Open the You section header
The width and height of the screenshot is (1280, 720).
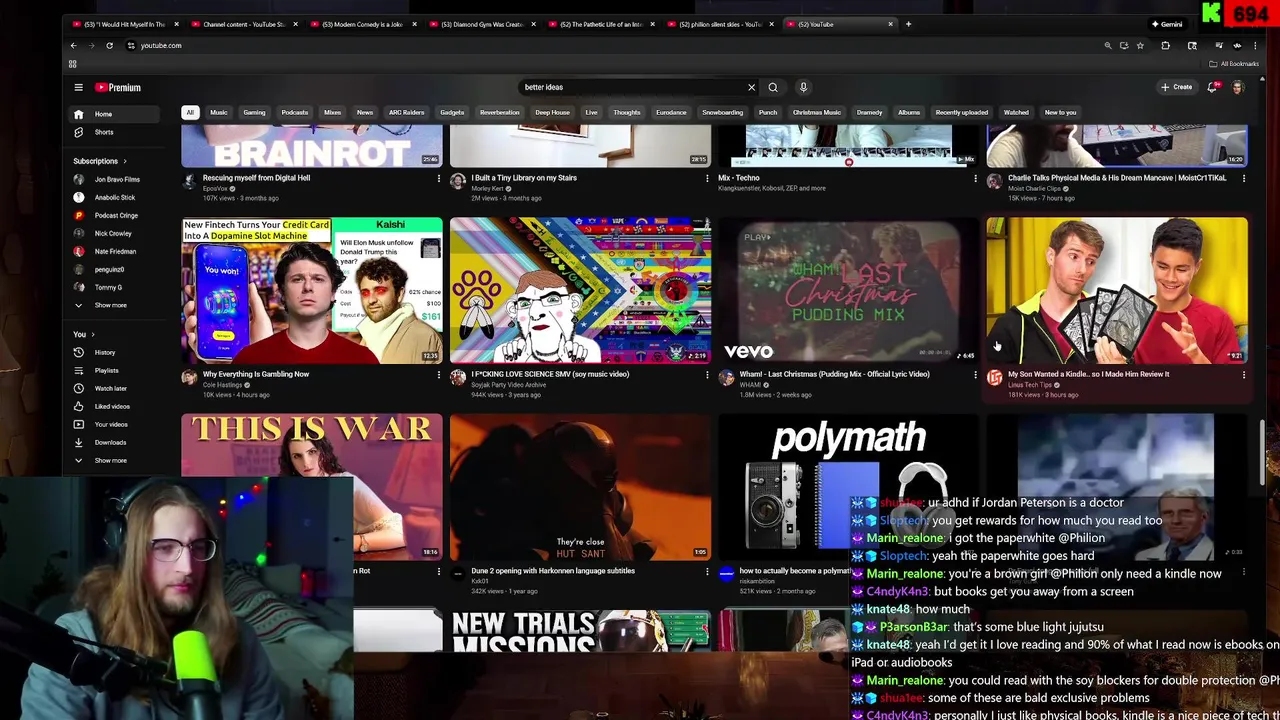[83, 334]
